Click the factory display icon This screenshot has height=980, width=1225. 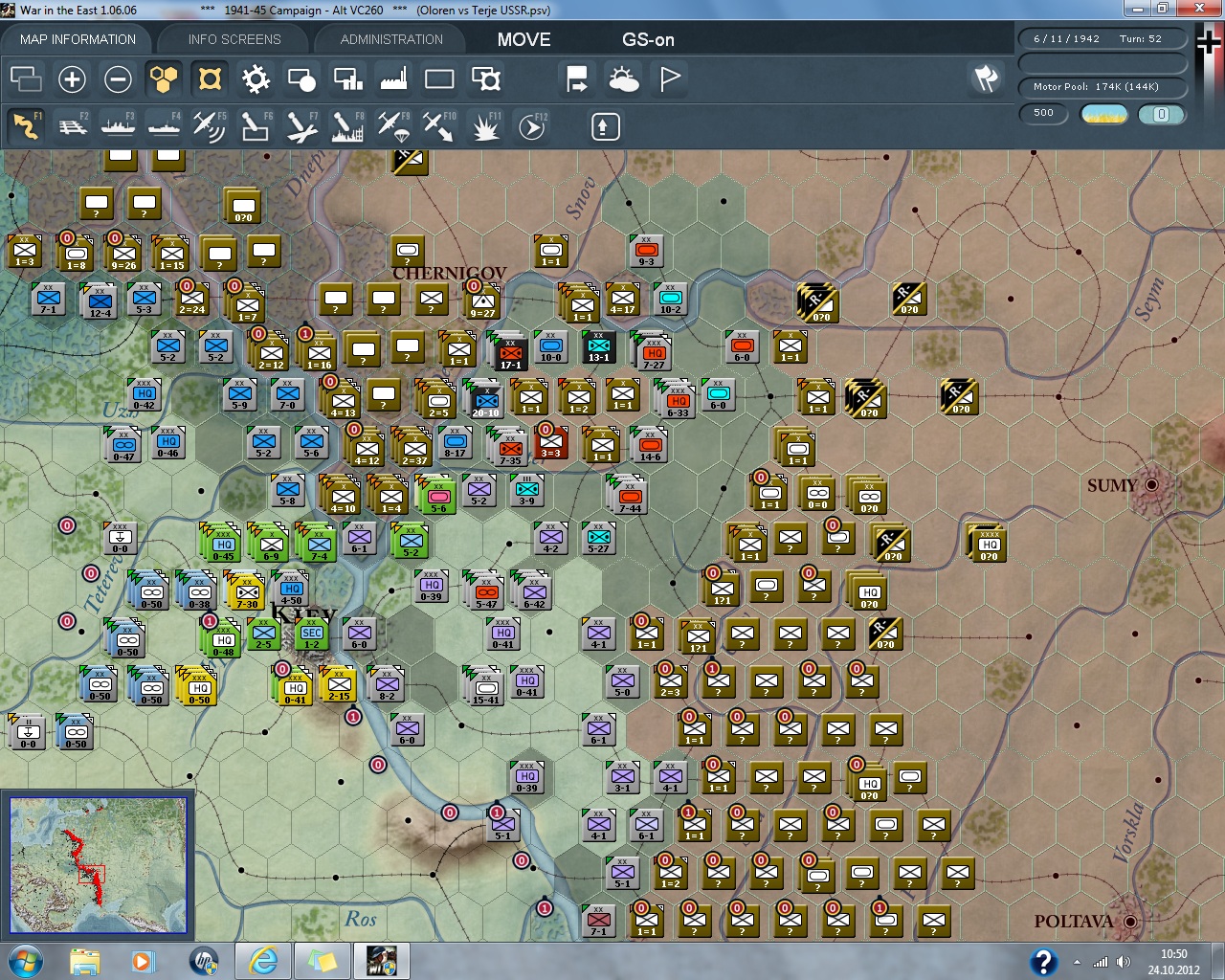393,78
